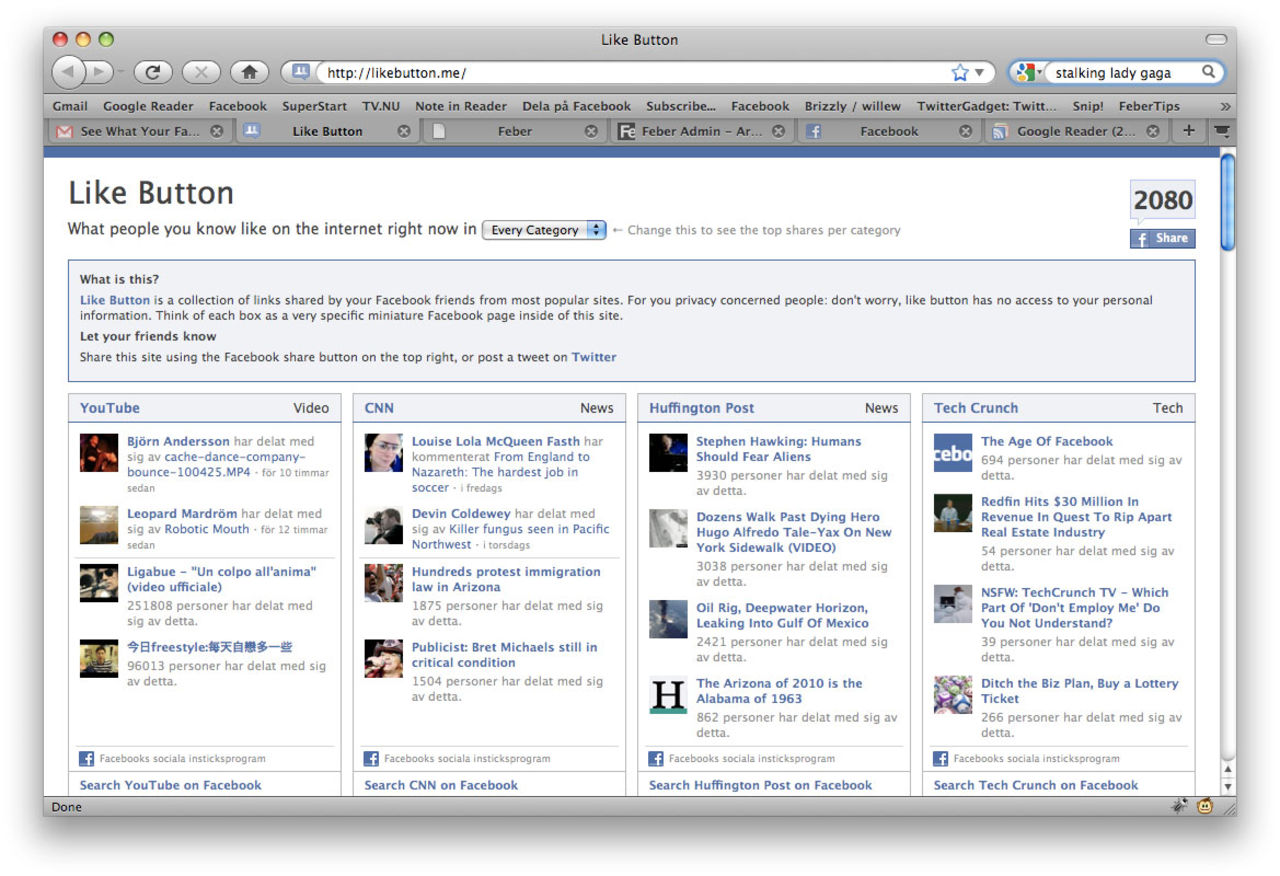1280x876 pixels.
Task: Switch to the Google Reader tab
Action: [1075, 130]
